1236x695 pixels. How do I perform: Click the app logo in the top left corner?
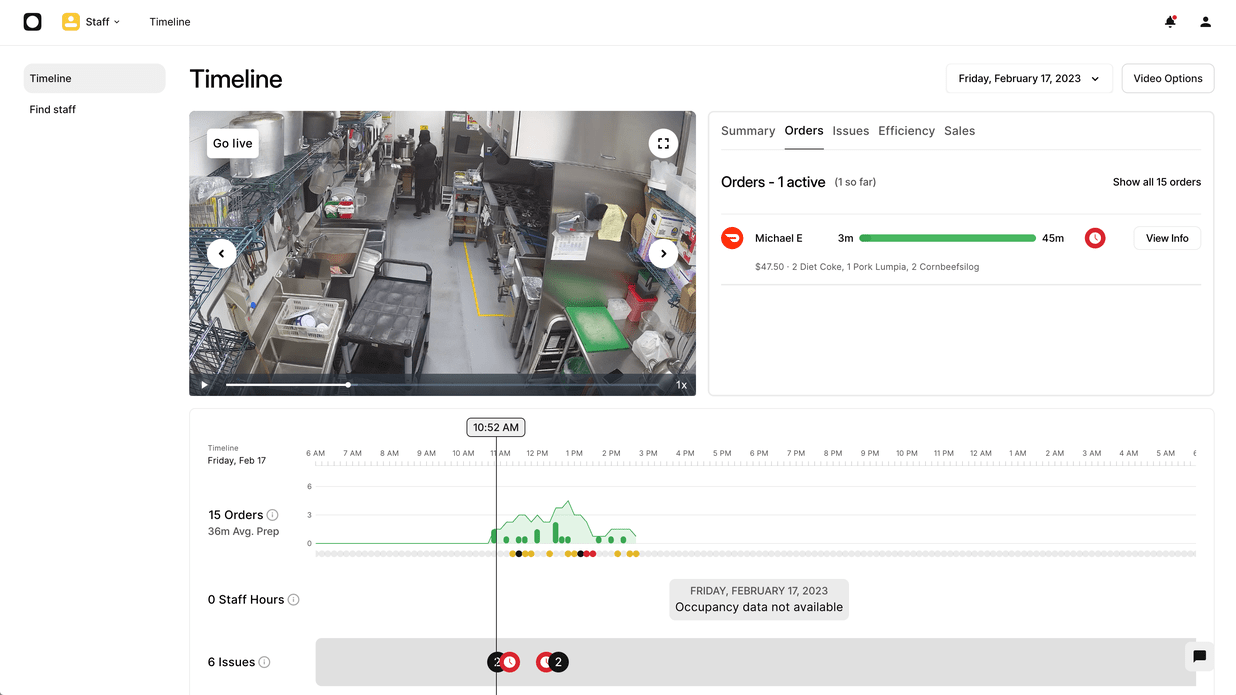pos(32,21)
